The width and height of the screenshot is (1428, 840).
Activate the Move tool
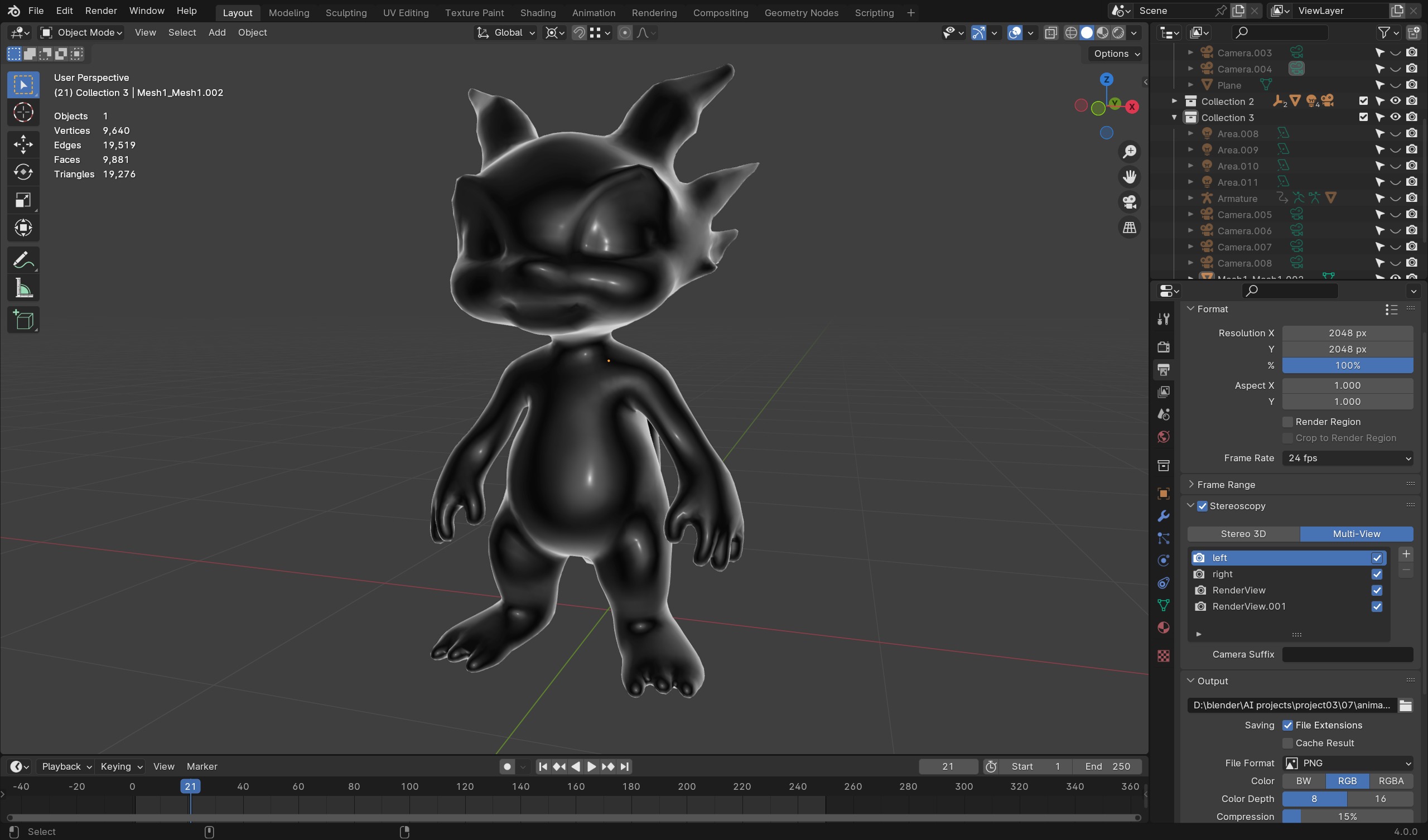click(x=23, y=144)
